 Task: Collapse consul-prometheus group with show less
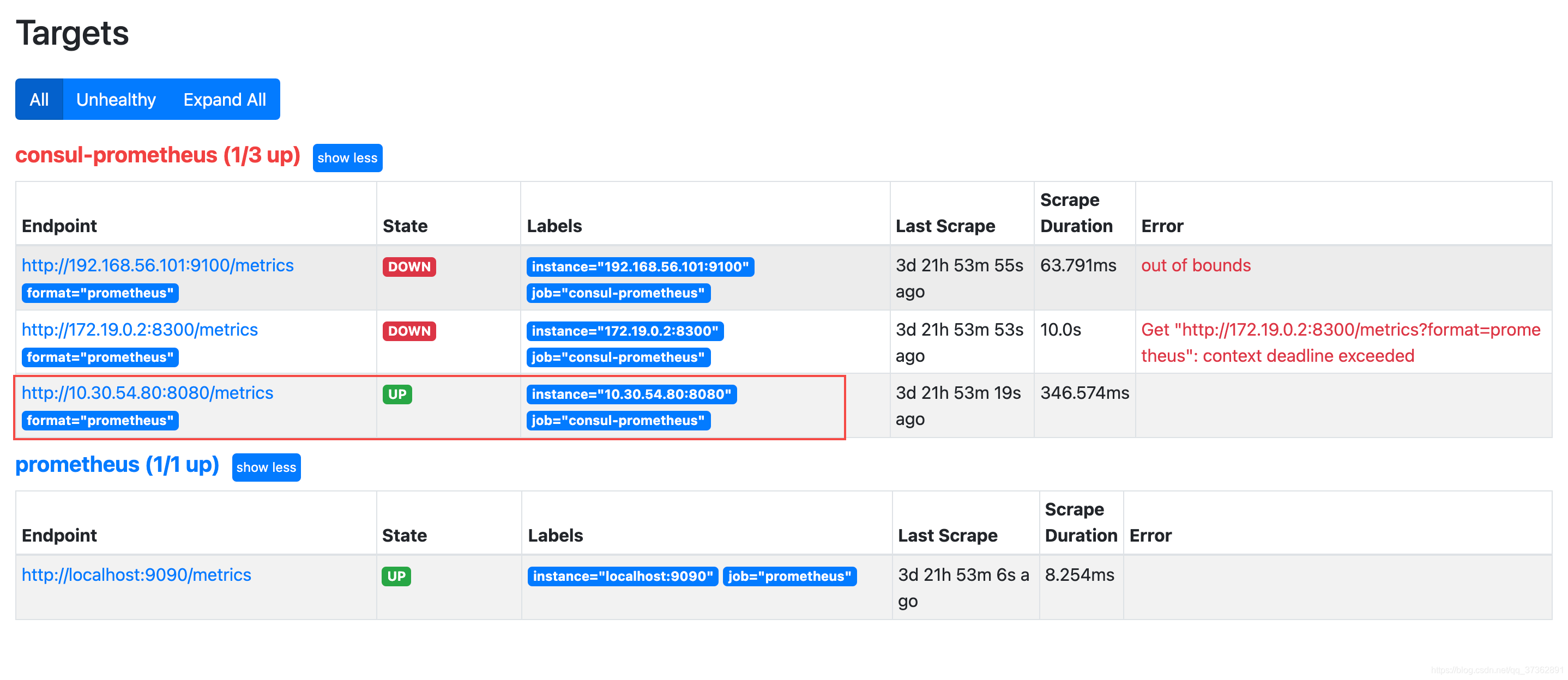(347, 157)
